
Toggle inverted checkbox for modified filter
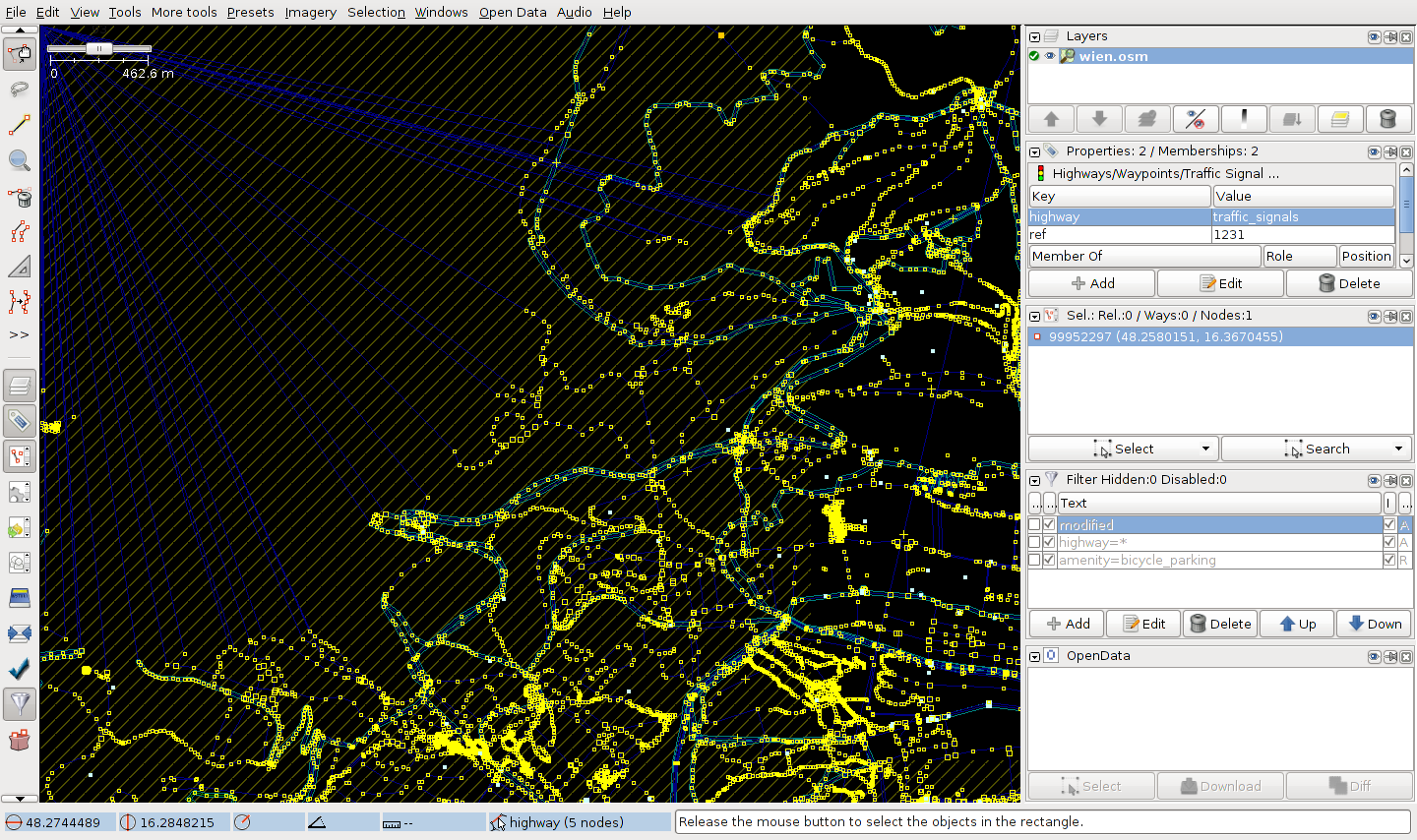tap(1389, 525)
